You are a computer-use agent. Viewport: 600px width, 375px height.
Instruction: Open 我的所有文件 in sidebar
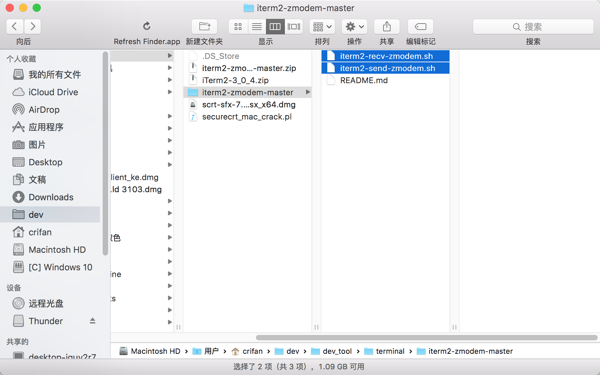(x=51, y=75)
